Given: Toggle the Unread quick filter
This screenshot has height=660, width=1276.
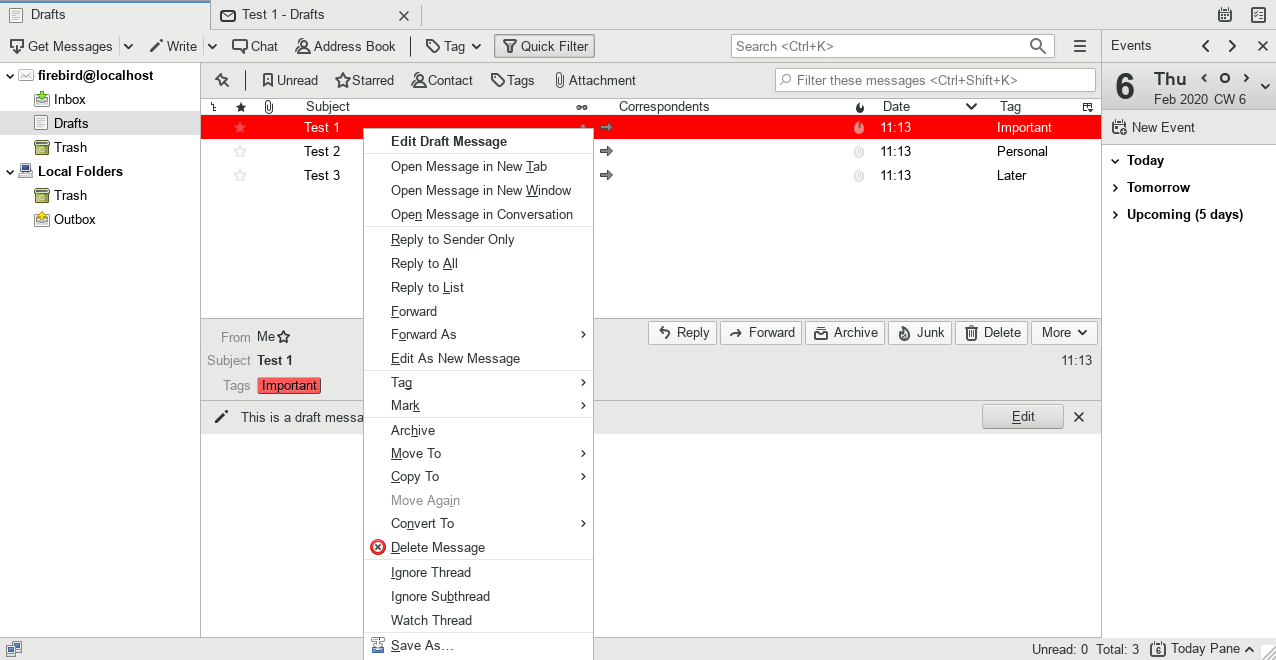Looking at the screenshot, I should click(x=289, y=81).
